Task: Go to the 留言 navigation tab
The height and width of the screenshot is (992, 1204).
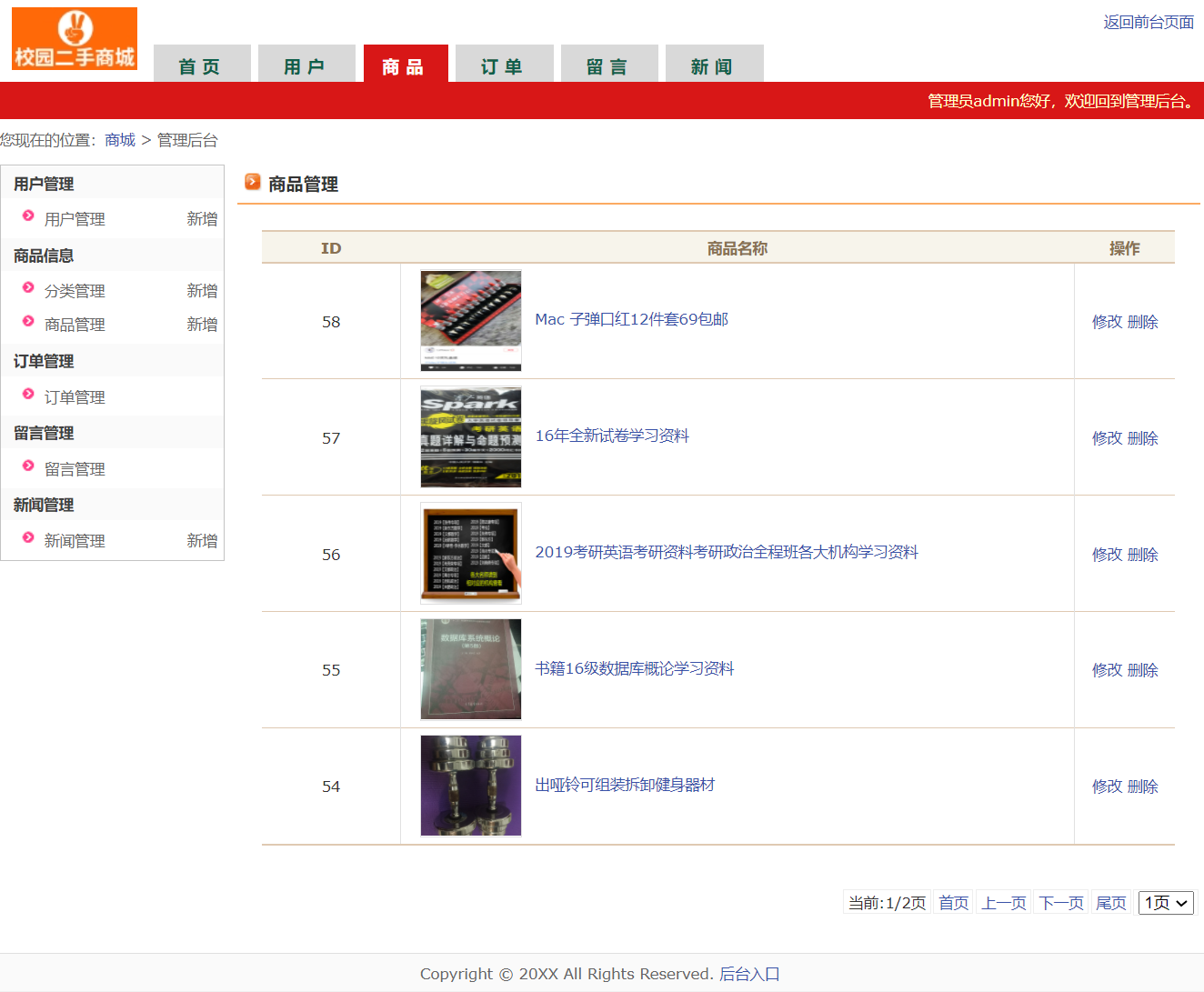Action: coord(609,64)
